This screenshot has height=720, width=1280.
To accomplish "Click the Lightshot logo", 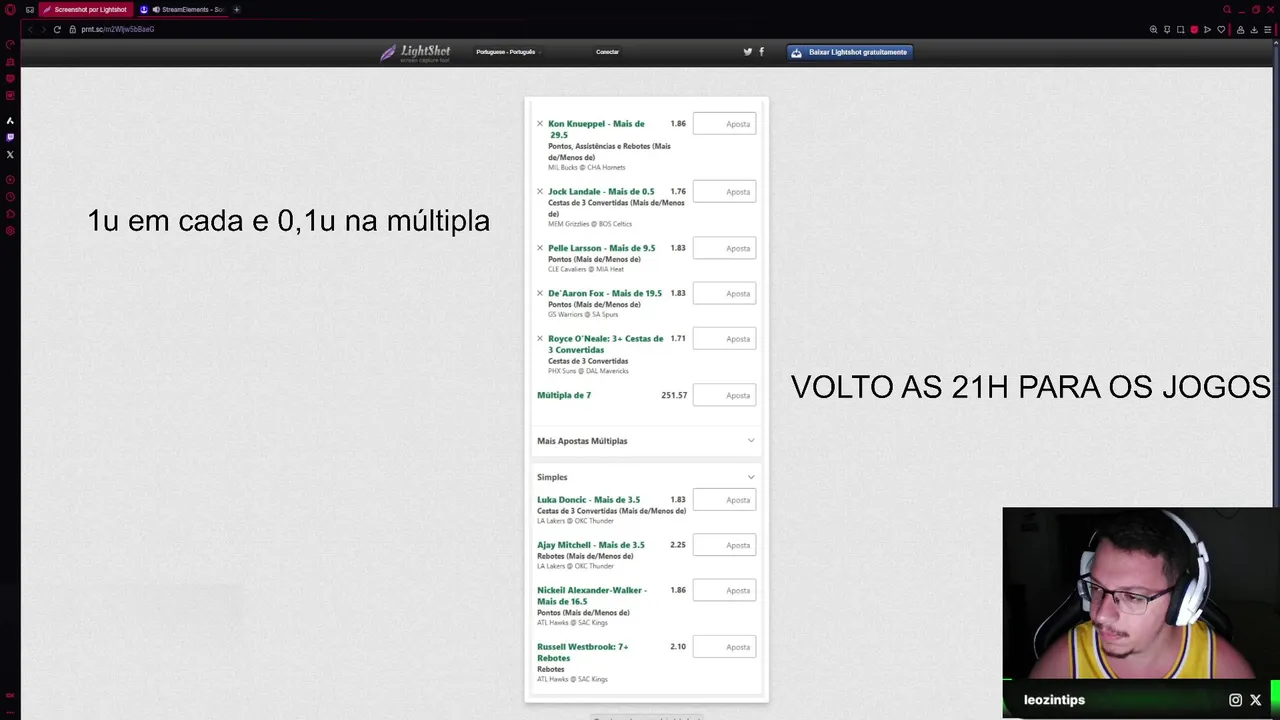I will click(415, 52).
